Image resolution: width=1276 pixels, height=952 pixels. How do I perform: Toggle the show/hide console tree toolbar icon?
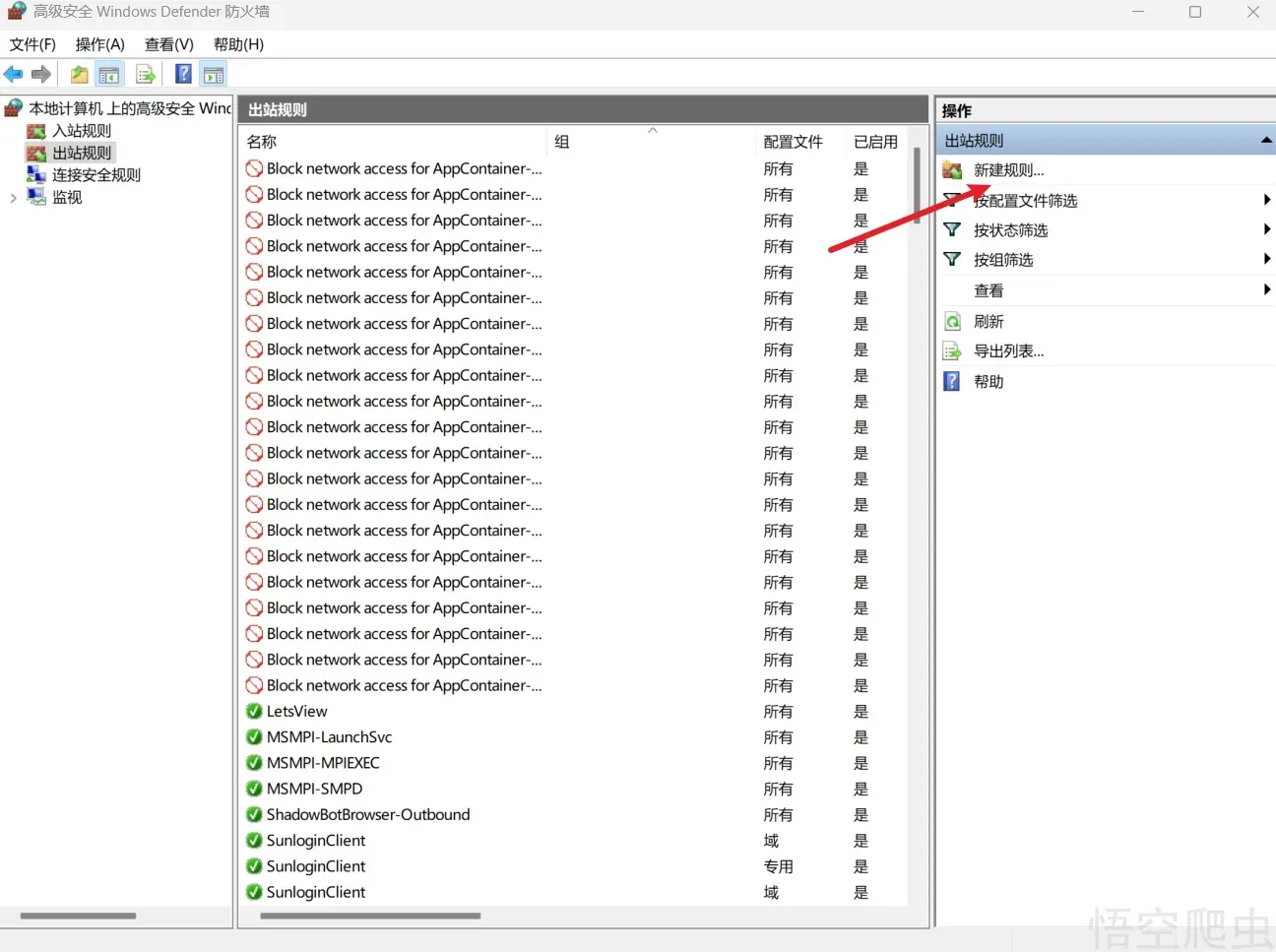coord(109,74)
